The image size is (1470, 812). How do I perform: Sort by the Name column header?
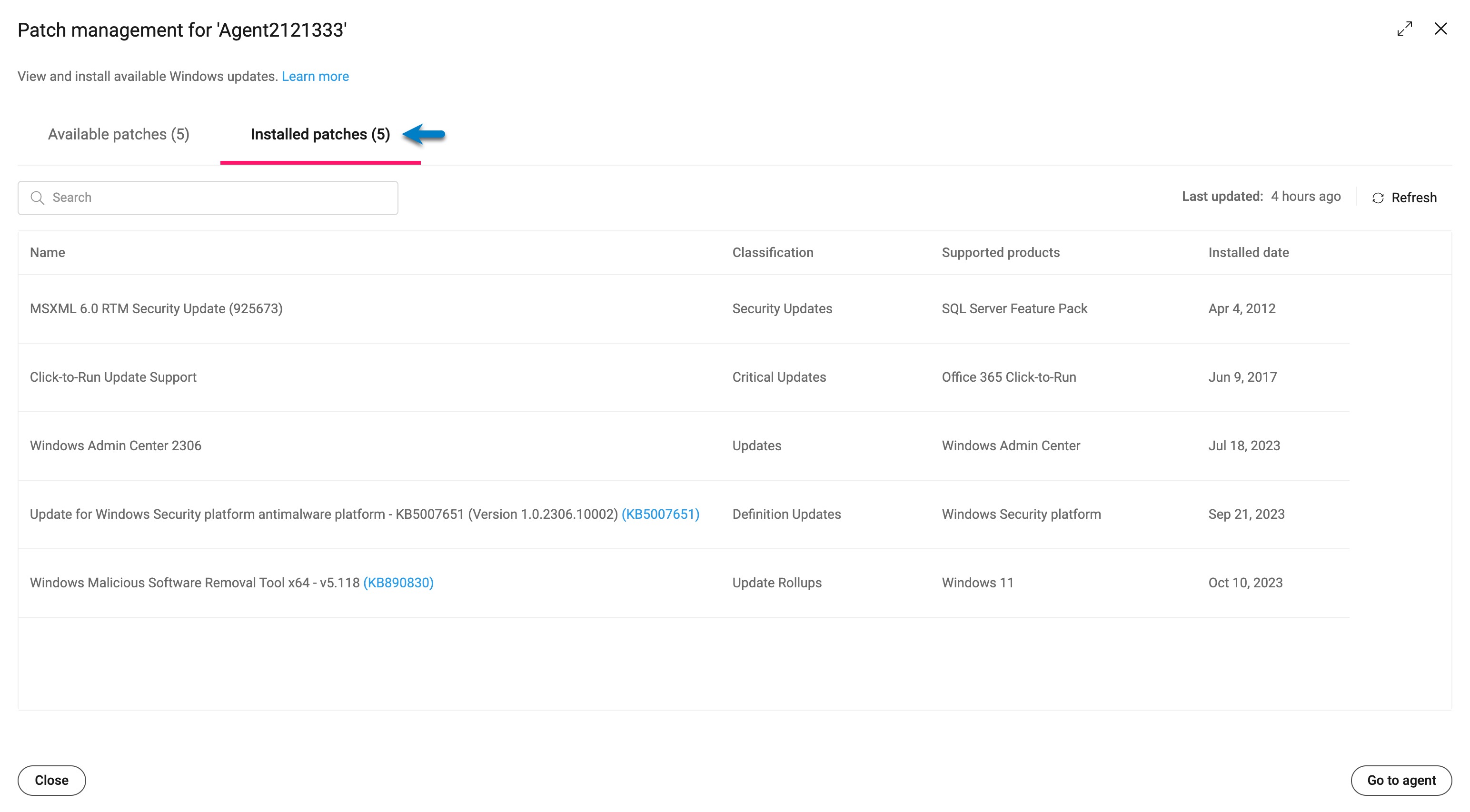[x=47, y=252]
